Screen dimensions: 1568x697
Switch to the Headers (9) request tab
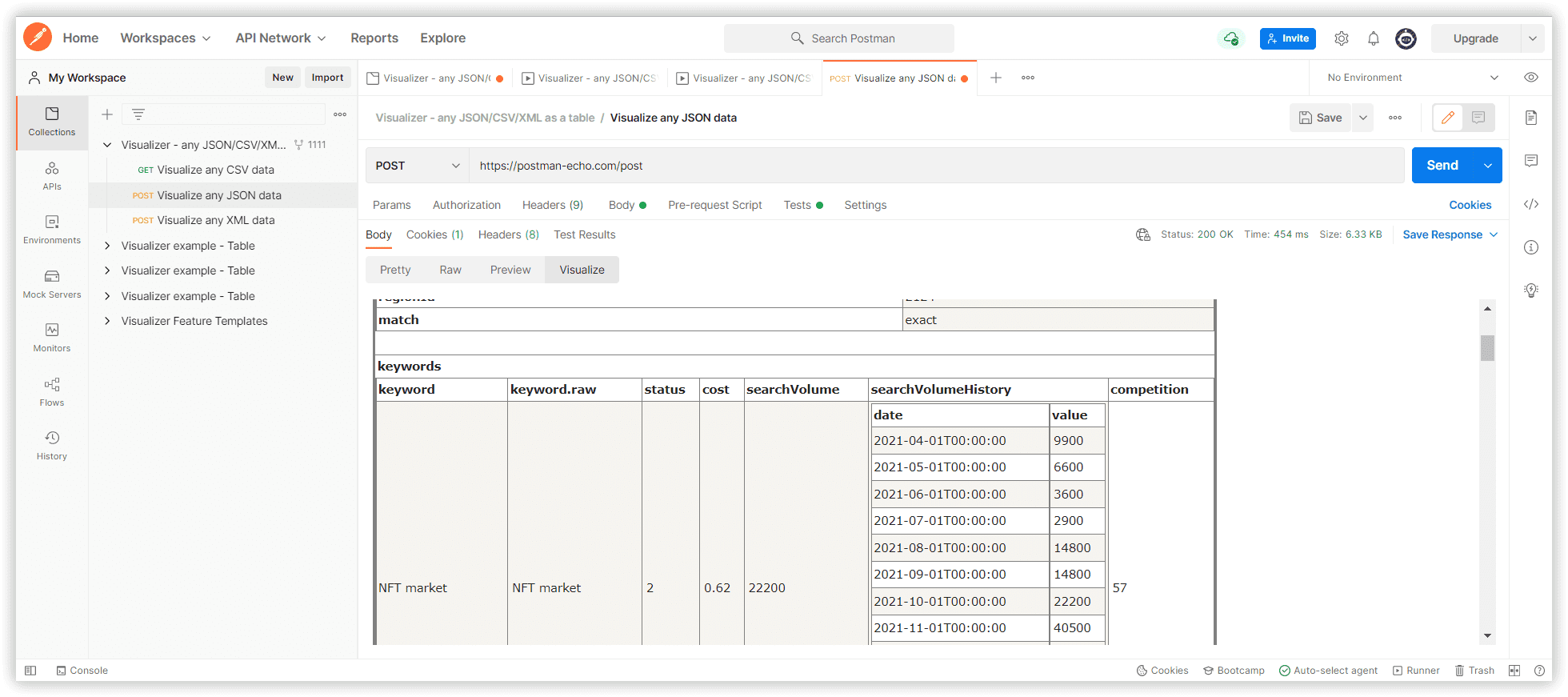point(553,205)
